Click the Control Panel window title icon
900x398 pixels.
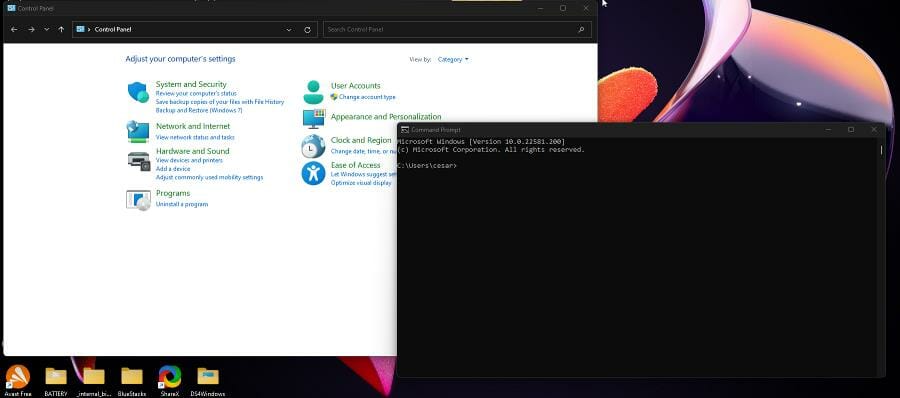point(11,8)
